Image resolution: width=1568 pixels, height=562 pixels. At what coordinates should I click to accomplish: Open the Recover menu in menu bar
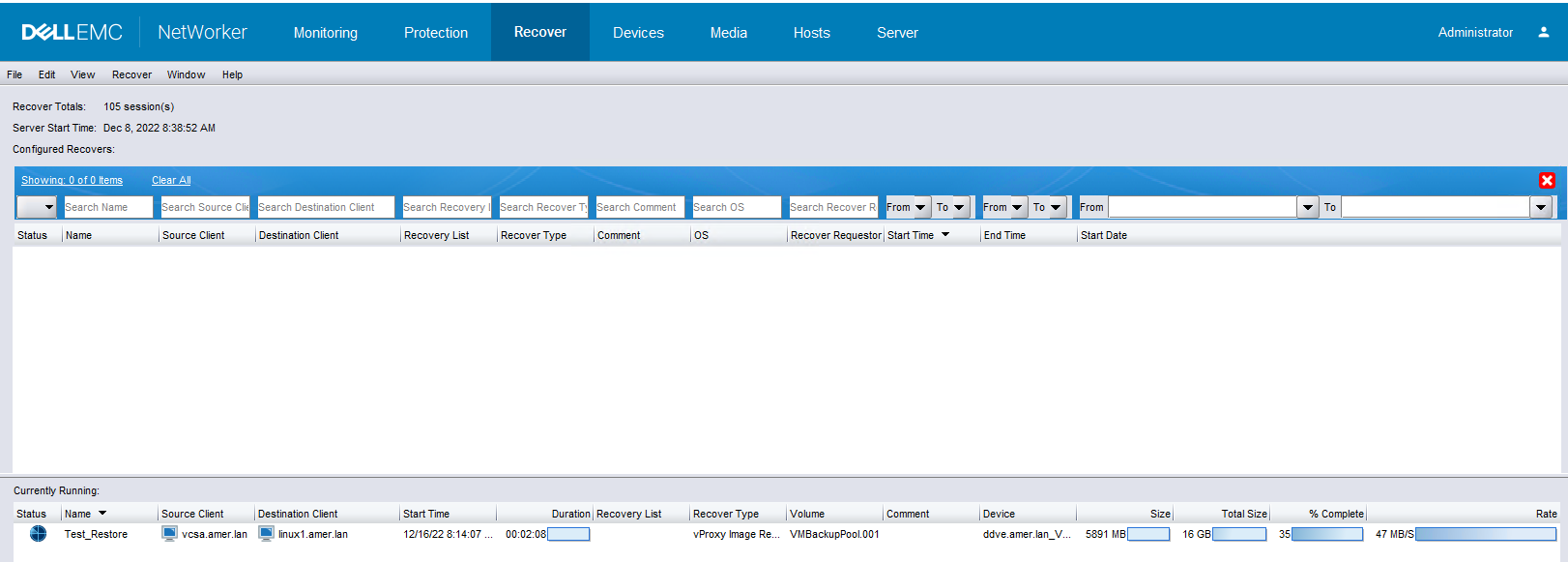tap(131, 74)
